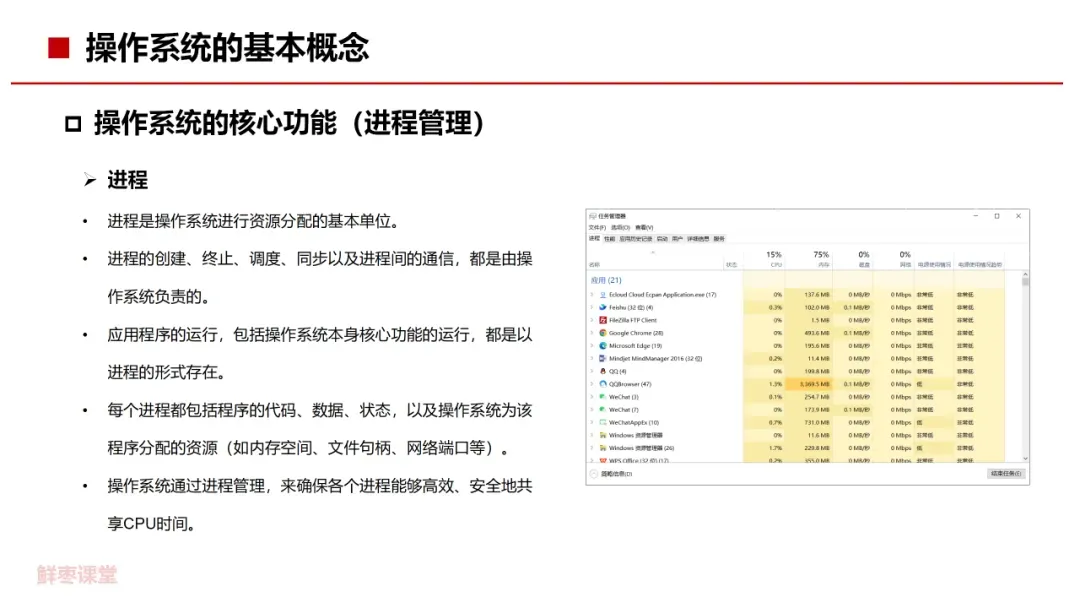Switch to the 应用历史记录 tab
1080x608 pixels.
point(635,239)
